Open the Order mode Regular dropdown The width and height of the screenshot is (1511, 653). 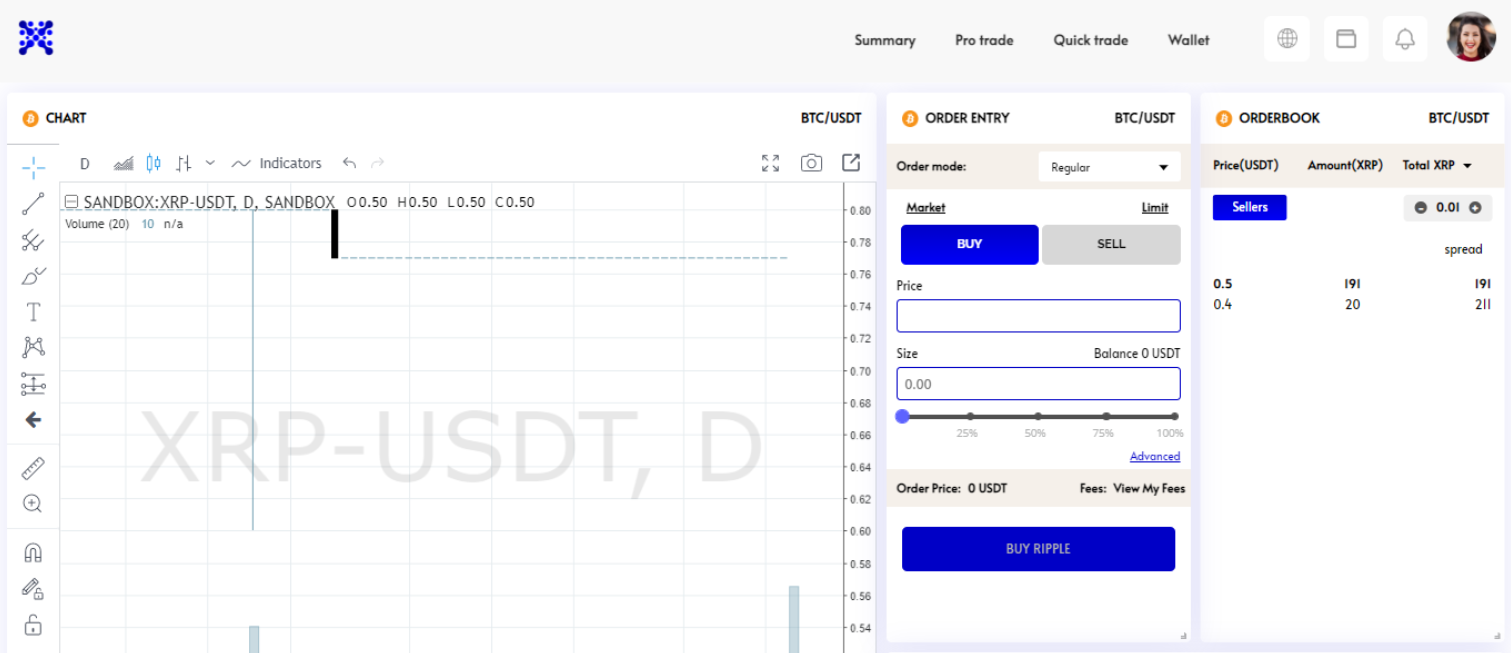click(1109, 167)
